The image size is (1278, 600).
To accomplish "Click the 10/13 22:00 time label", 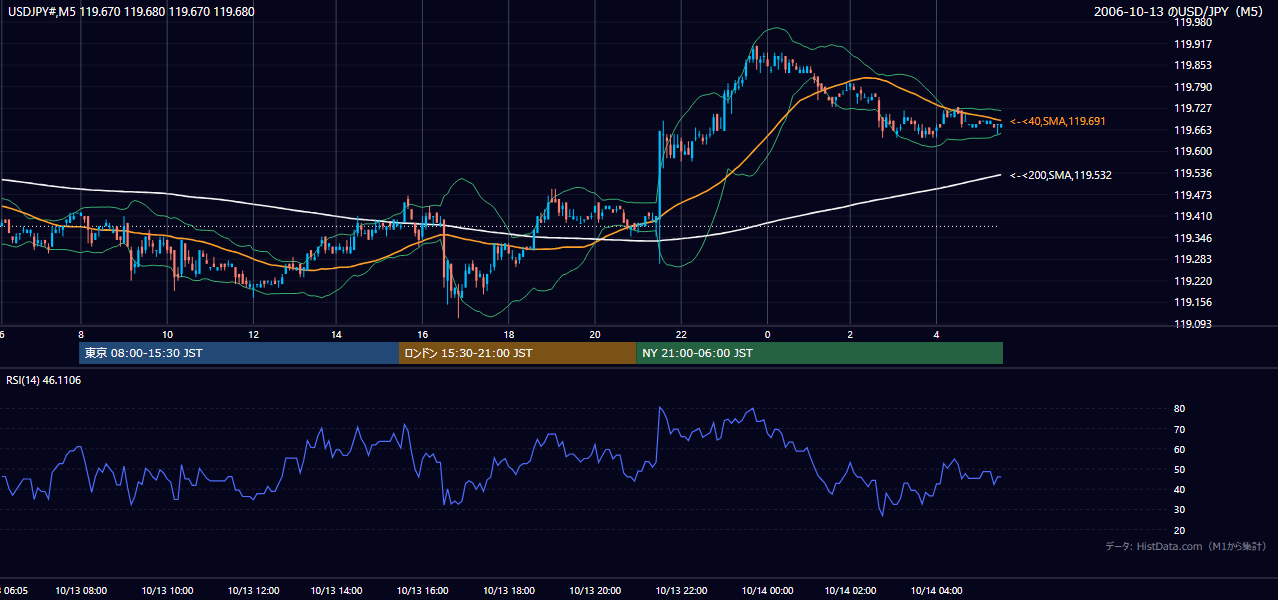I will pos(681,590).
